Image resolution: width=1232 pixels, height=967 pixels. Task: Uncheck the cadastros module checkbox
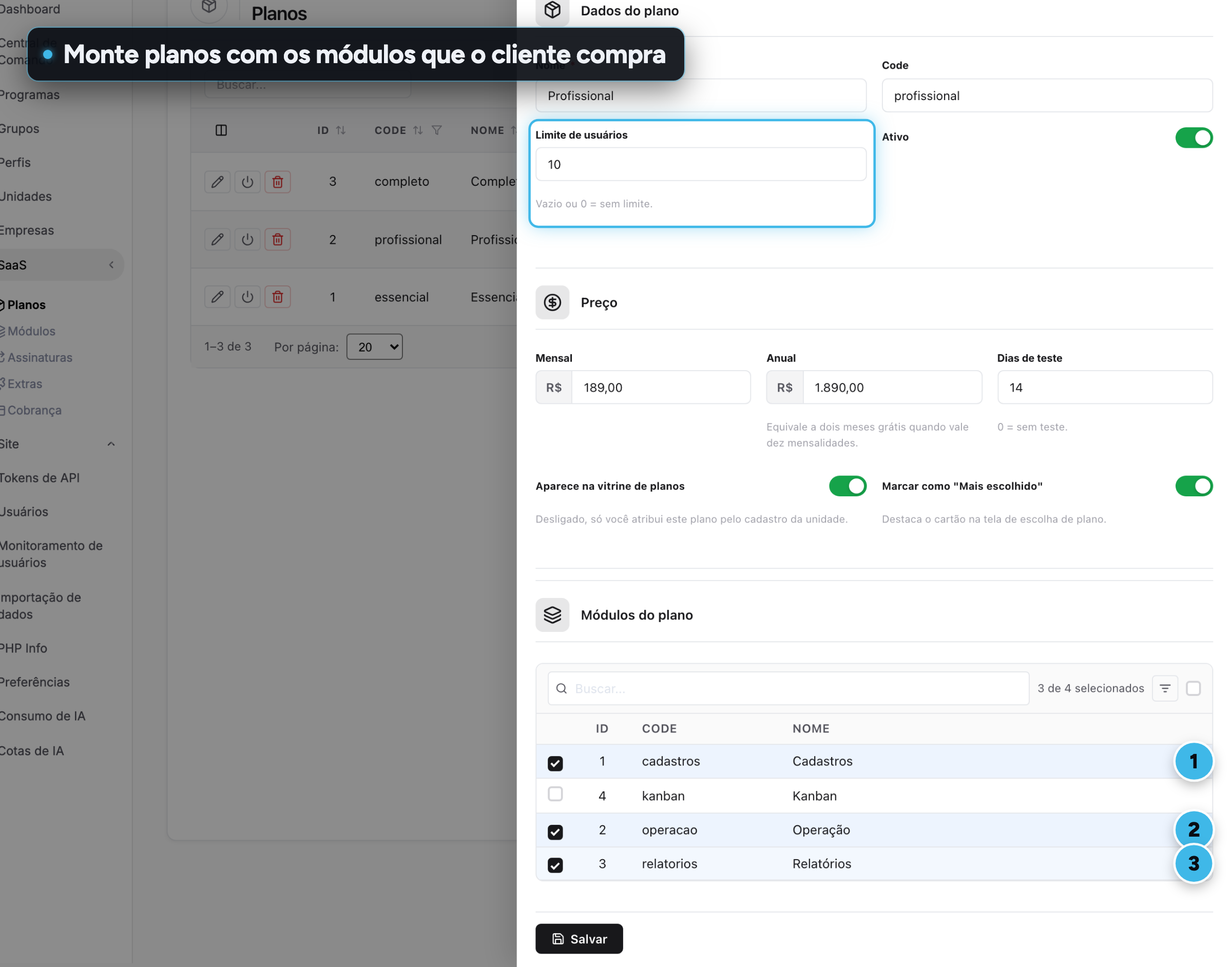(555, 763)
